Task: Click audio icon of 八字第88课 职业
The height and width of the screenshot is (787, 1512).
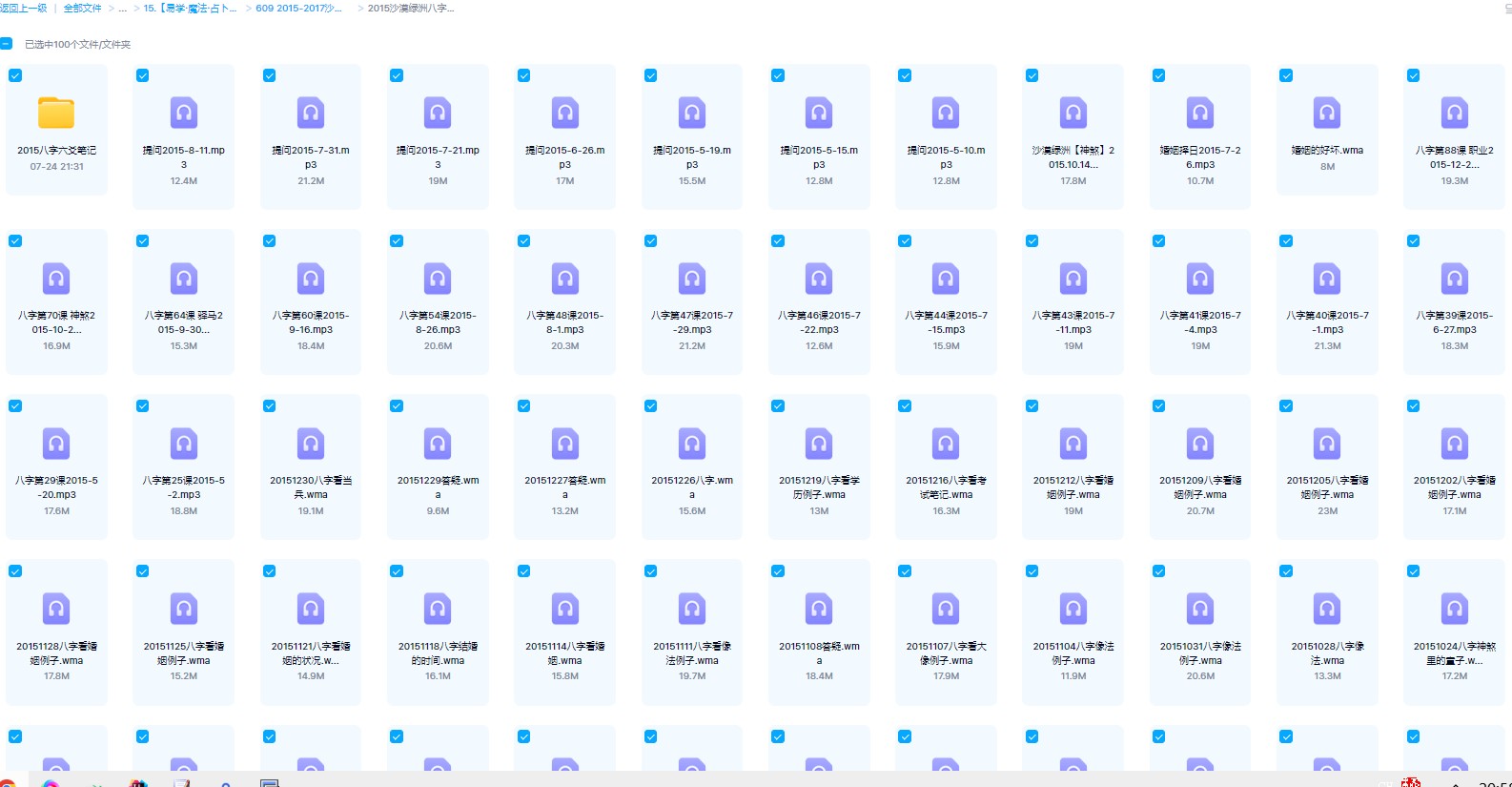Action: pyautogui.click(x=1455, y=113)
